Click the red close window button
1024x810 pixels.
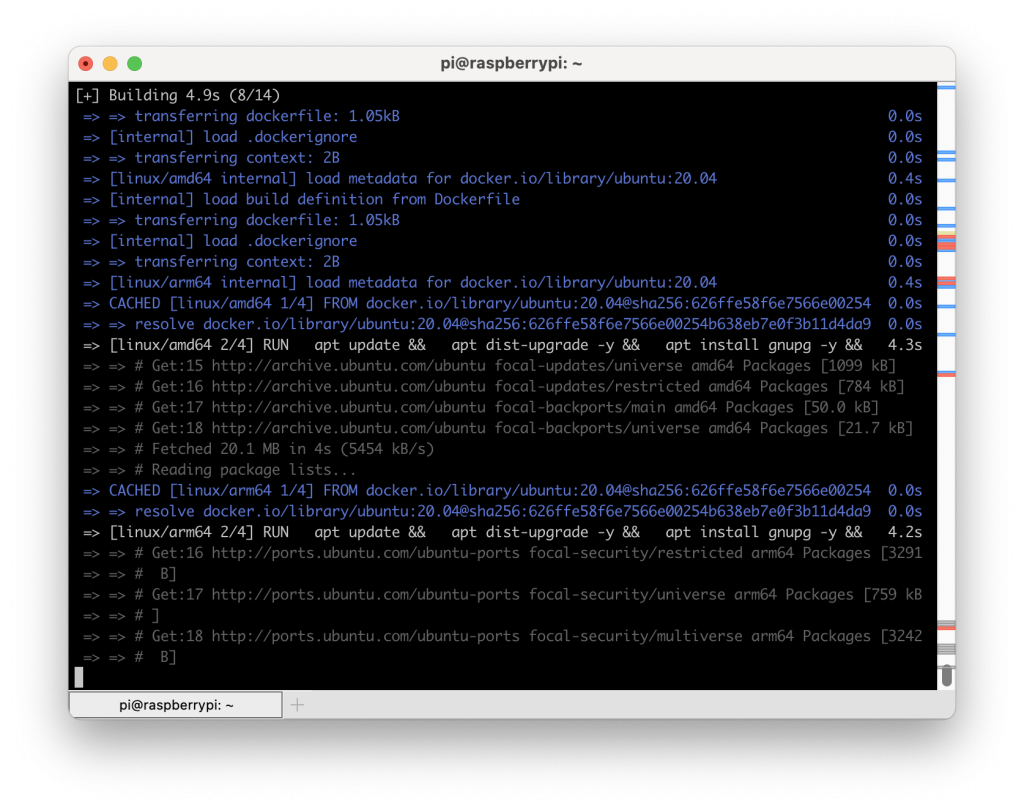[x=85, y=64]
